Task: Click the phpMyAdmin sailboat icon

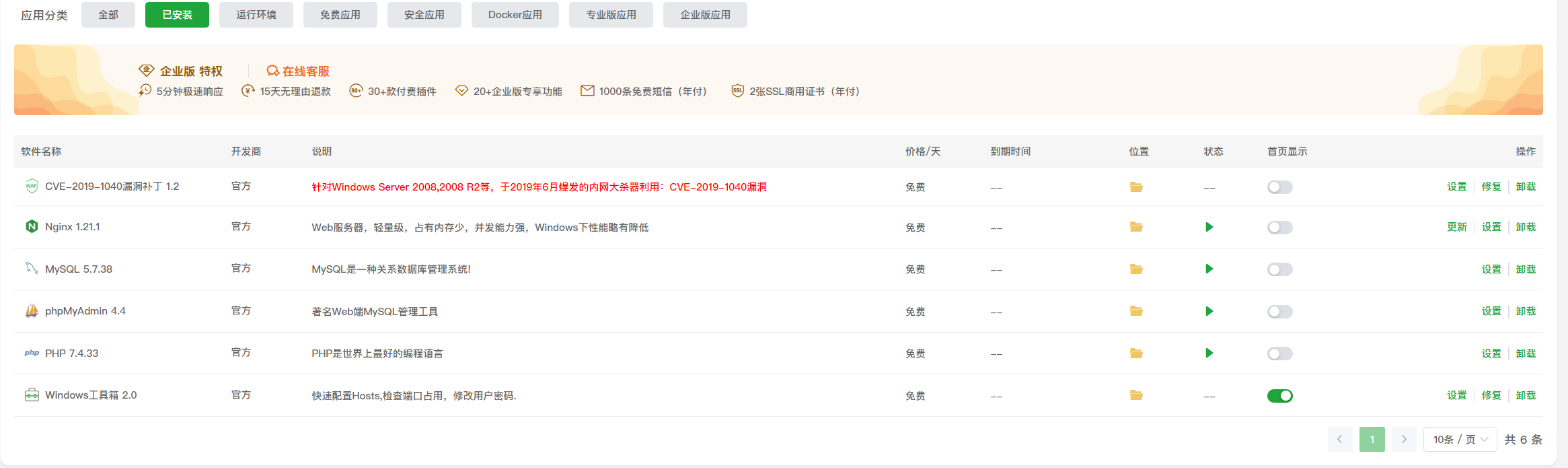Action: 32,310
